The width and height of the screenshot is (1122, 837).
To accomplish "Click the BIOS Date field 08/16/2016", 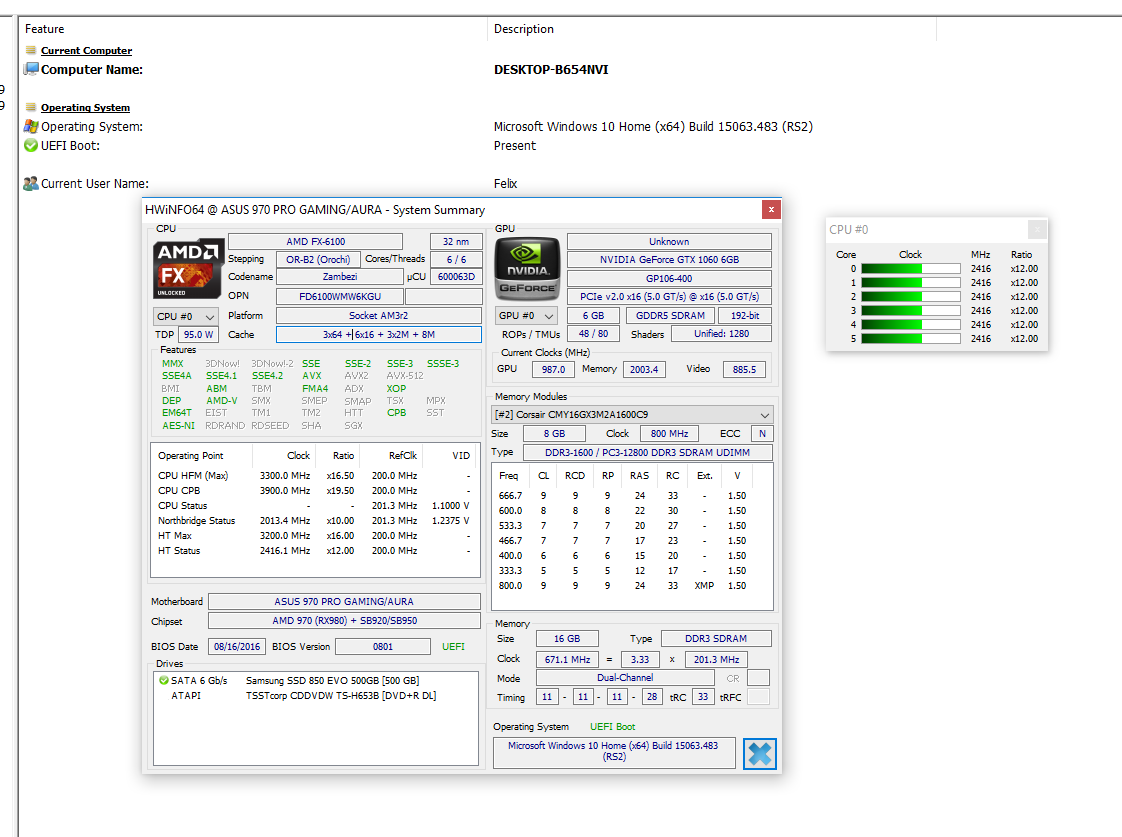I will point(237,646).
